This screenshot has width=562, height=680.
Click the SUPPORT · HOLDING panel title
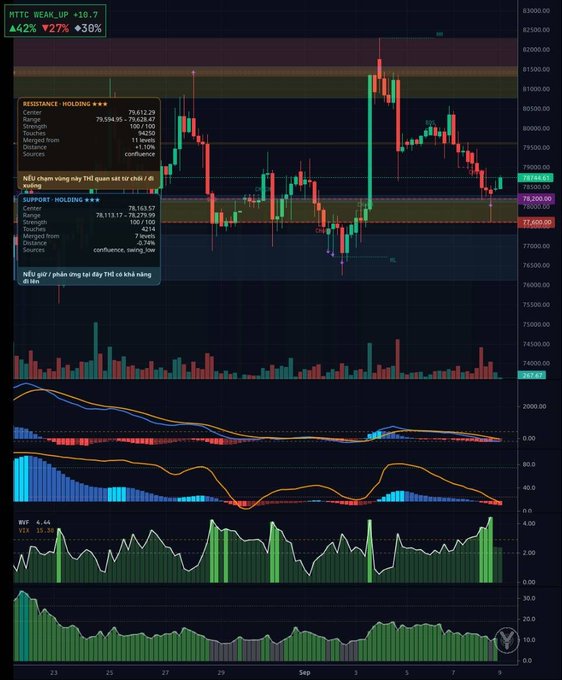61,200
